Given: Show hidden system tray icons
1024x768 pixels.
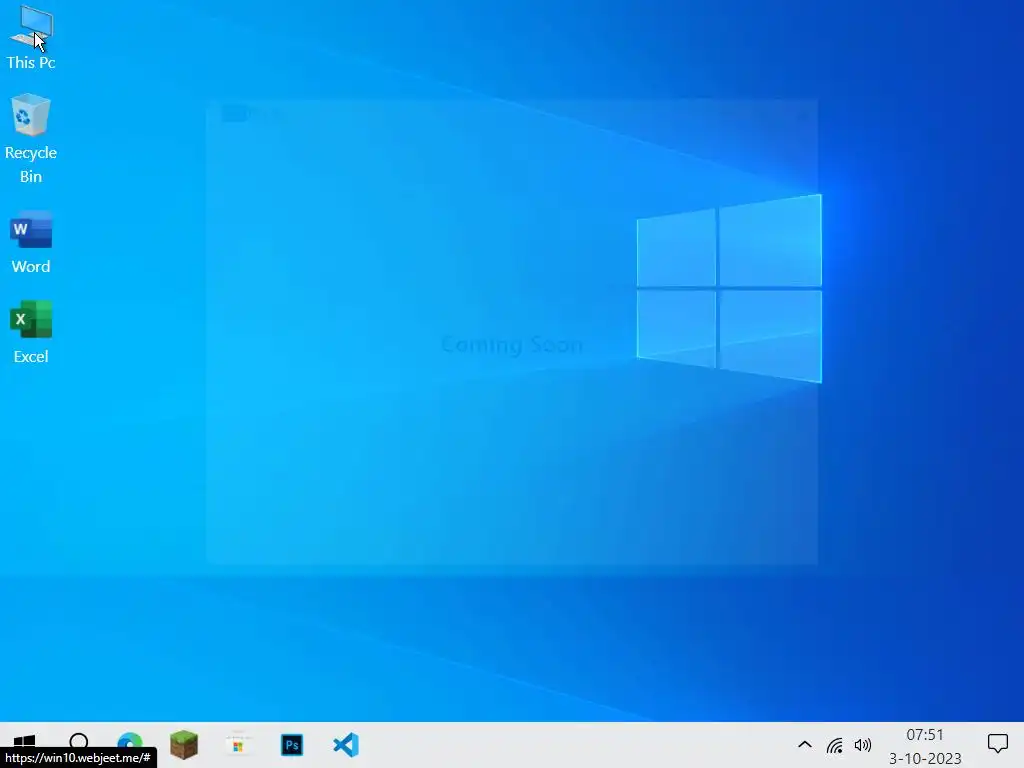Looking at the screenshot, I should pyautogui.click(x=805, y=744).
